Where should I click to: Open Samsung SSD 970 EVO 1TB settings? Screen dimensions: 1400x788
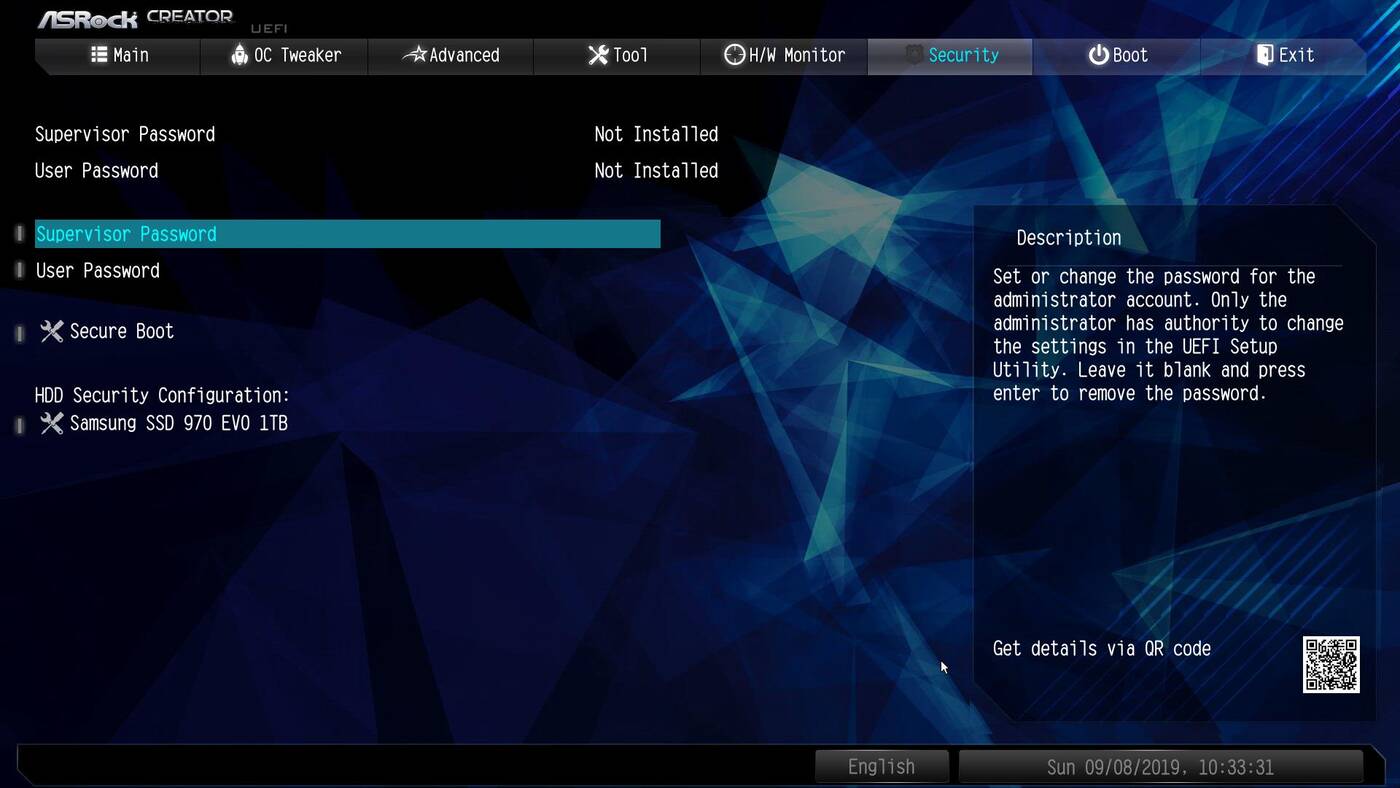pos(178,423)
